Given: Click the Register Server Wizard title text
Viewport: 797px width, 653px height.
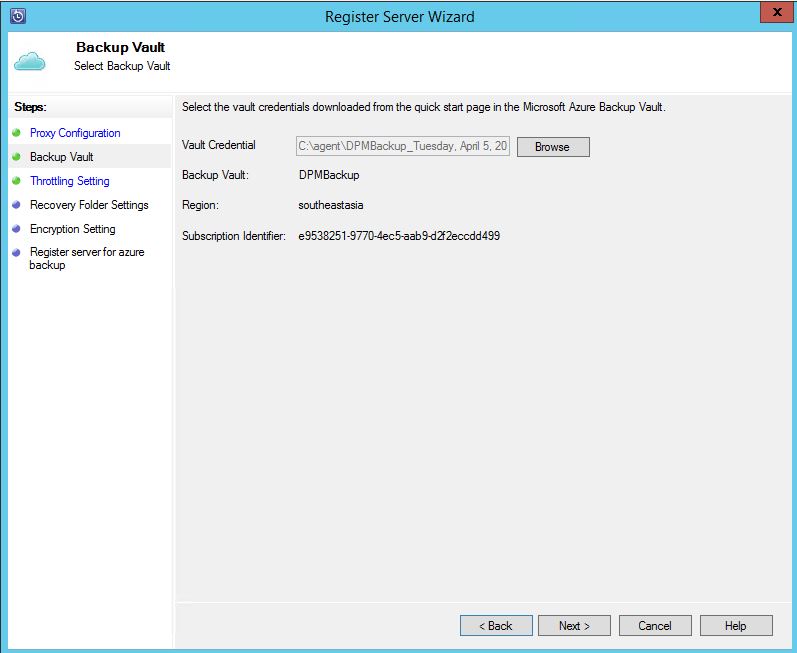Looking at the screenshot, I should pyautogui.click(x=400, y=17).
